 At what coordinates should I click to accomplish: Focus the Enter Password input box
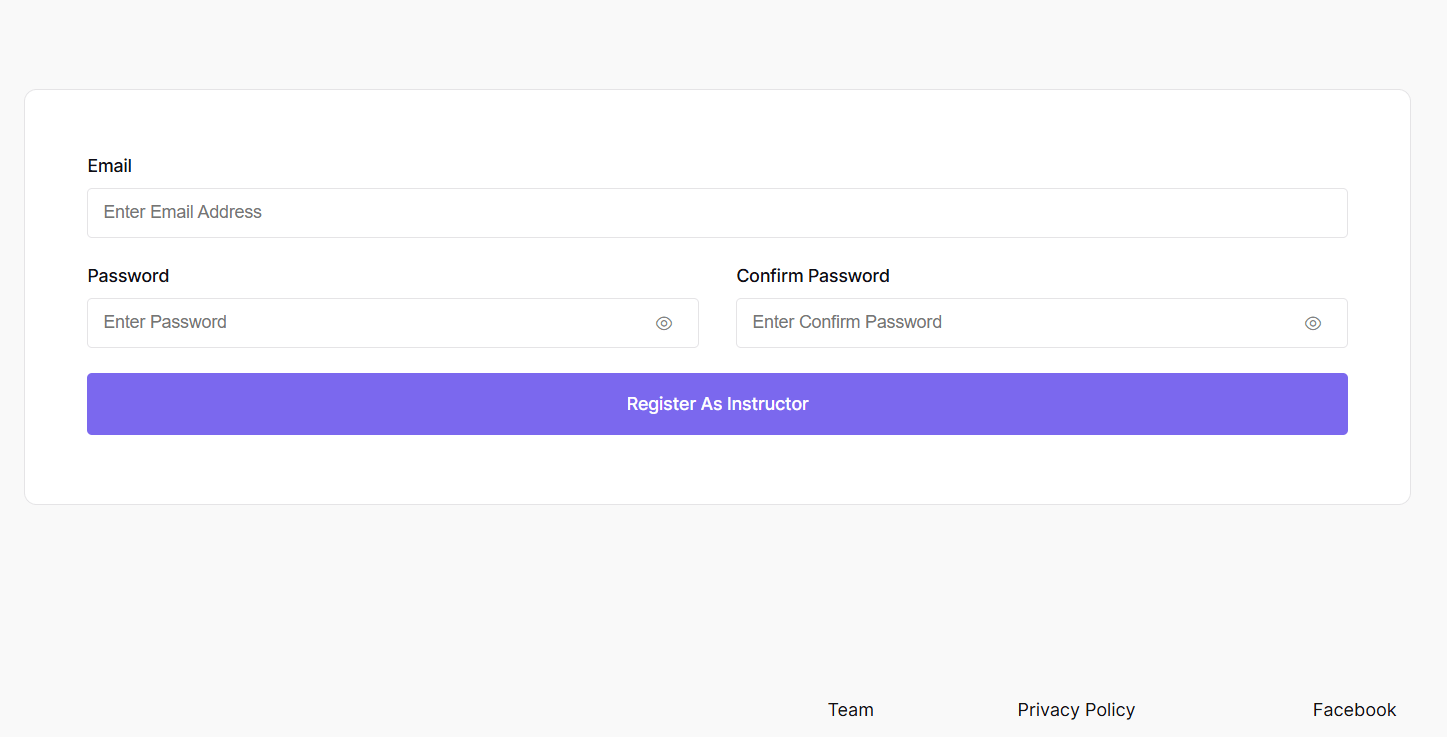click(350, 322)
